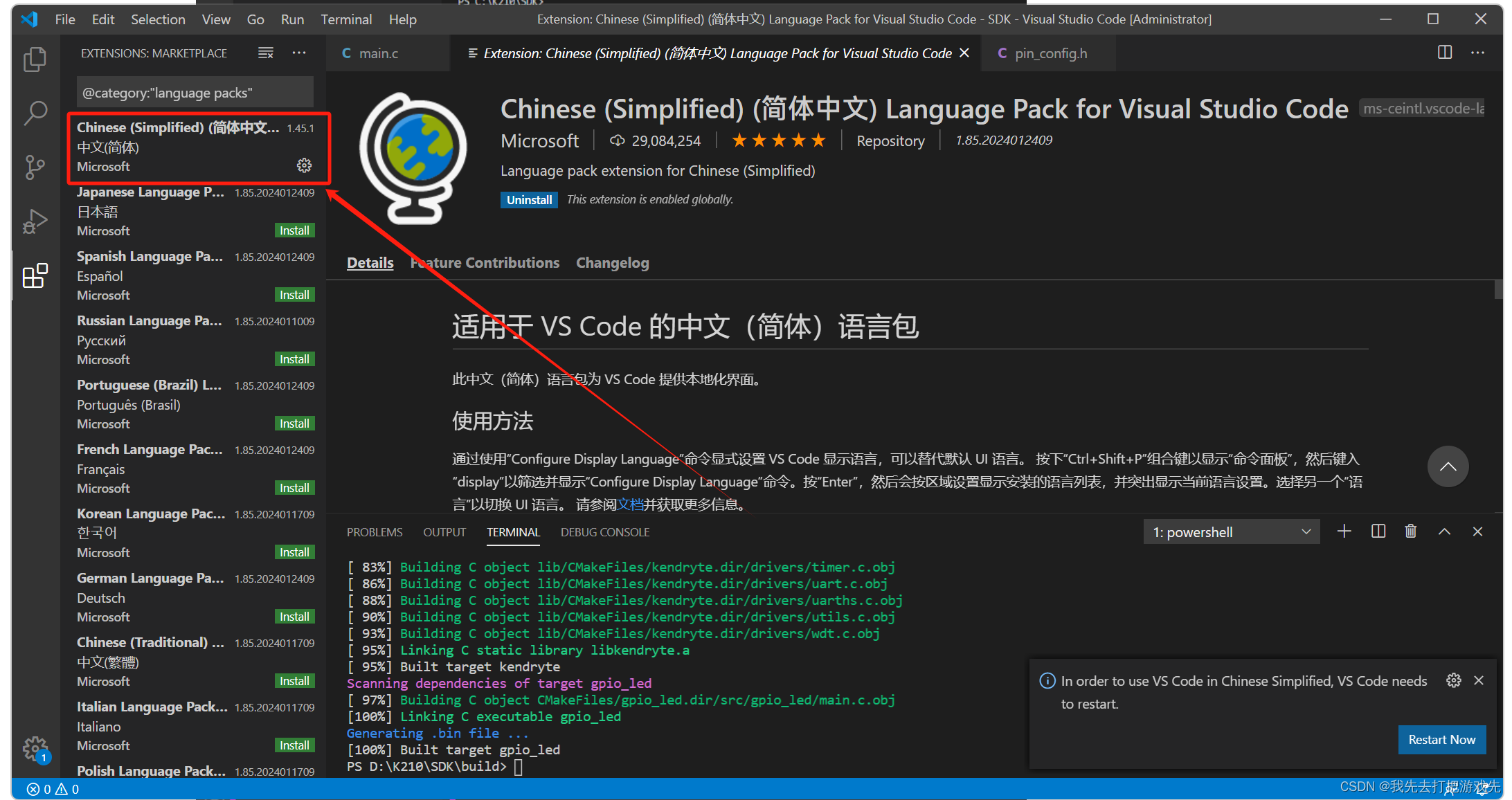This screenshot has width=1512, height=800.
Task: Close the Chinese Language Pack extension tab
Action: [x=964, y=53]
